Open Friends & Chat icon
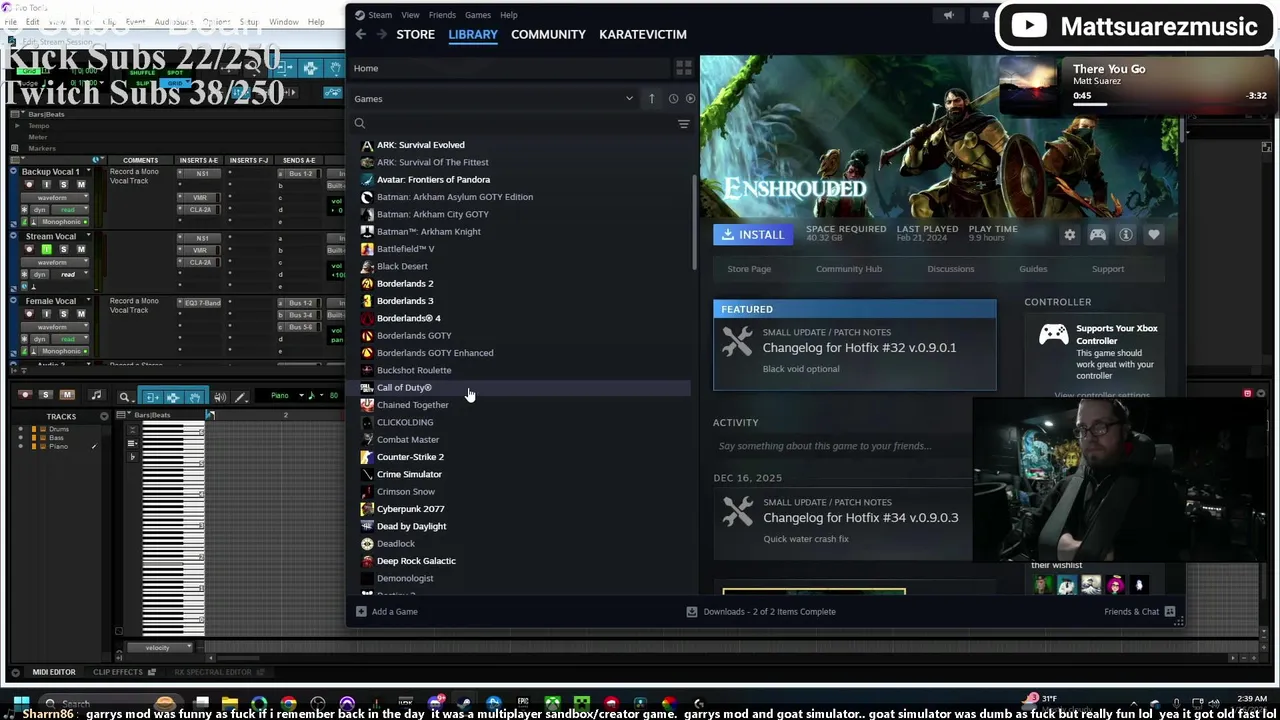 pyautogui.click(x=1170, y=611)
